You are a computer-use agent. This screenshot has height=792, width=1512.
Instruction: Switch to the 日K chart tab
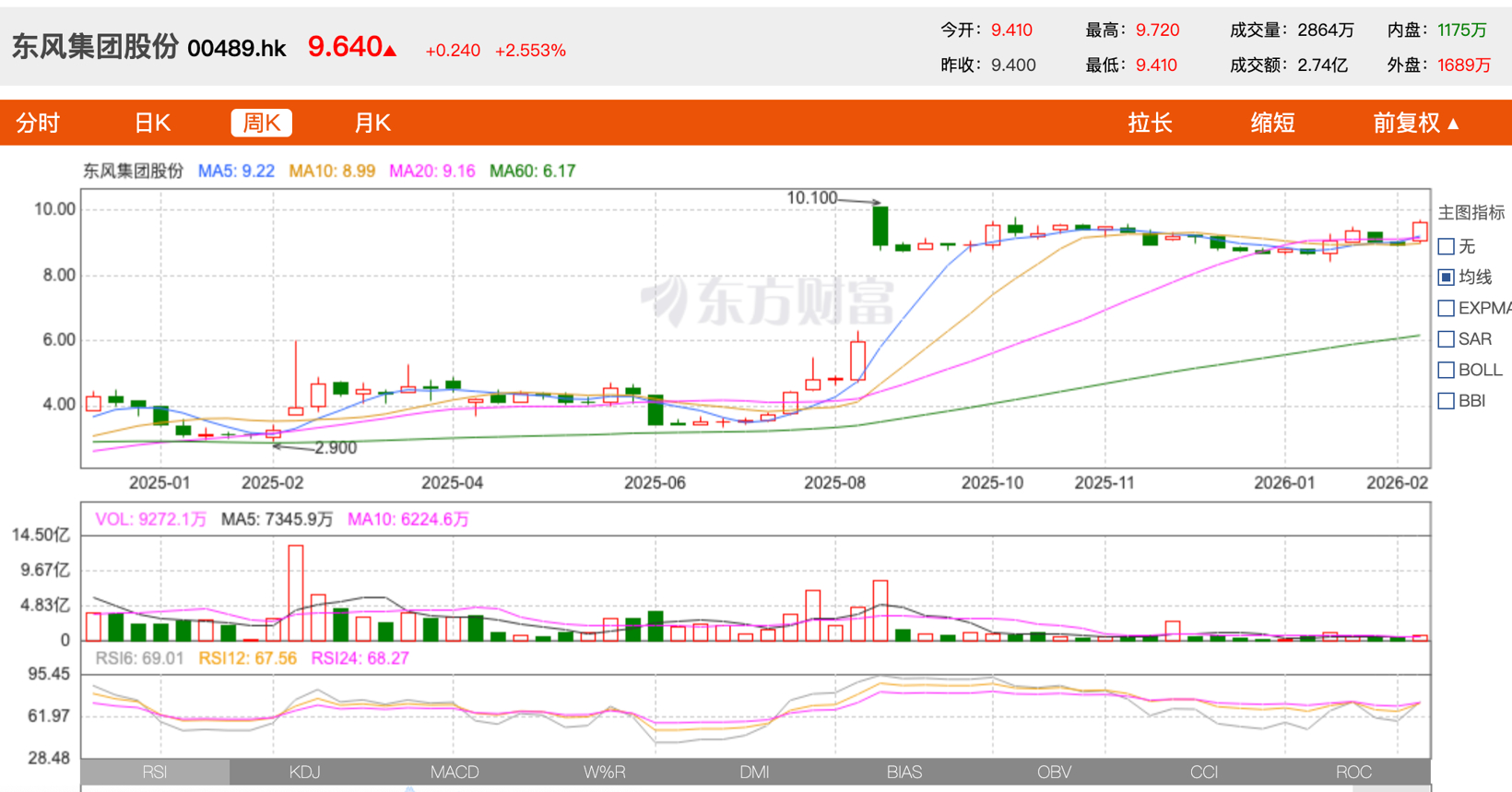point(152,123)
